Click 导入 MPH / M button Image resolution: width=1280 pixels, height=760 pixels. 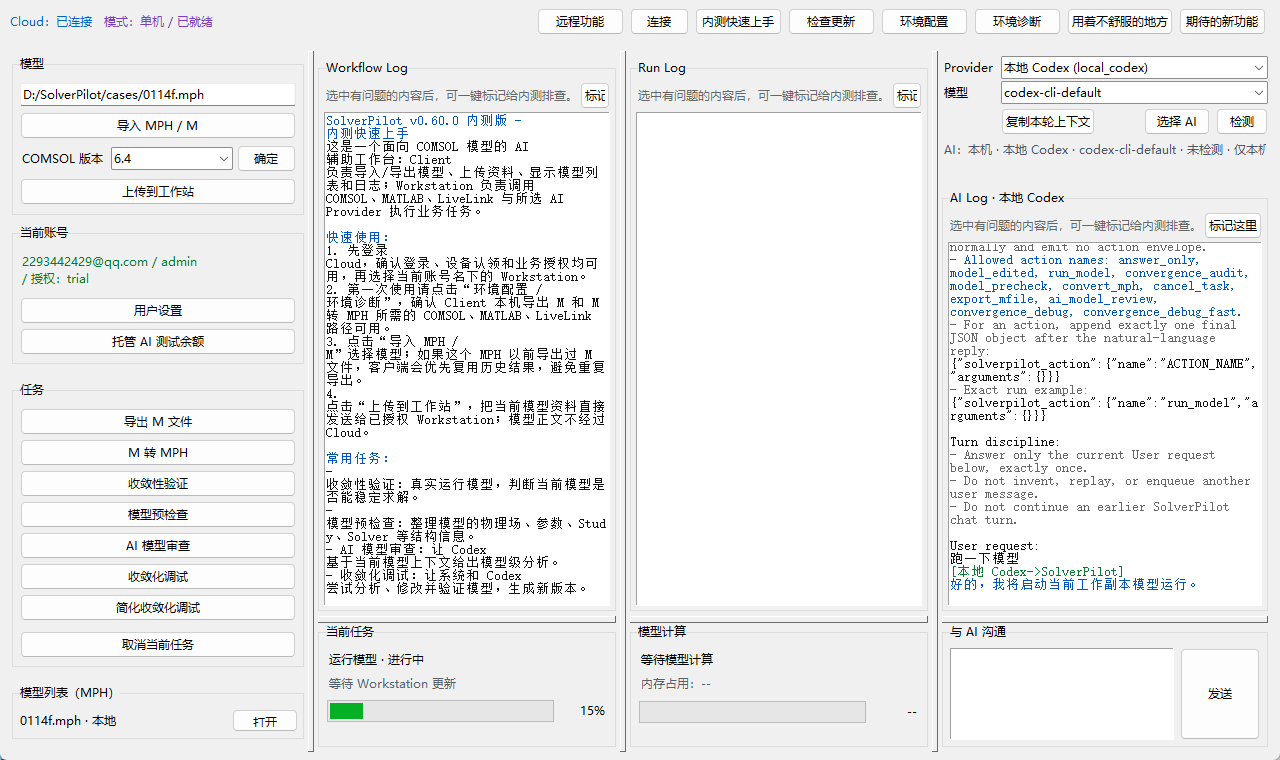158,126
